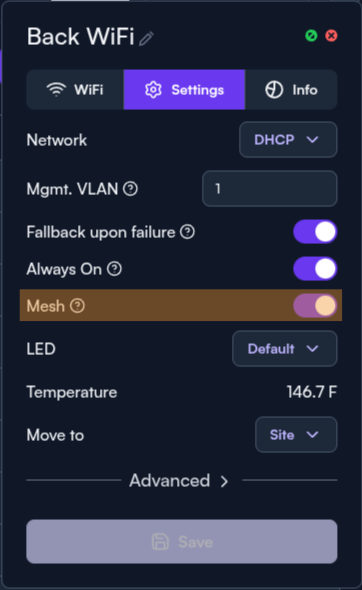
Task: Click the pencil icon to rename Back WiFi
Action: coord(146,39)
